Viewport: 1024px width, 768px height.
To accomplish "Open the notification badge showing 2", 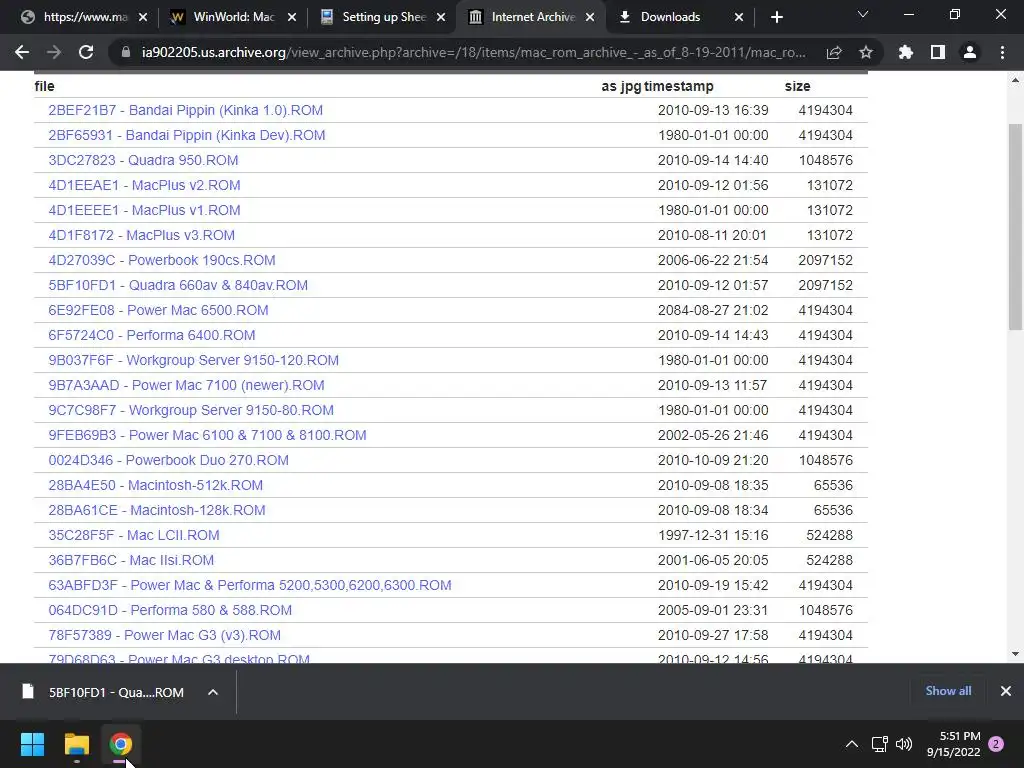I will point(996,744).
